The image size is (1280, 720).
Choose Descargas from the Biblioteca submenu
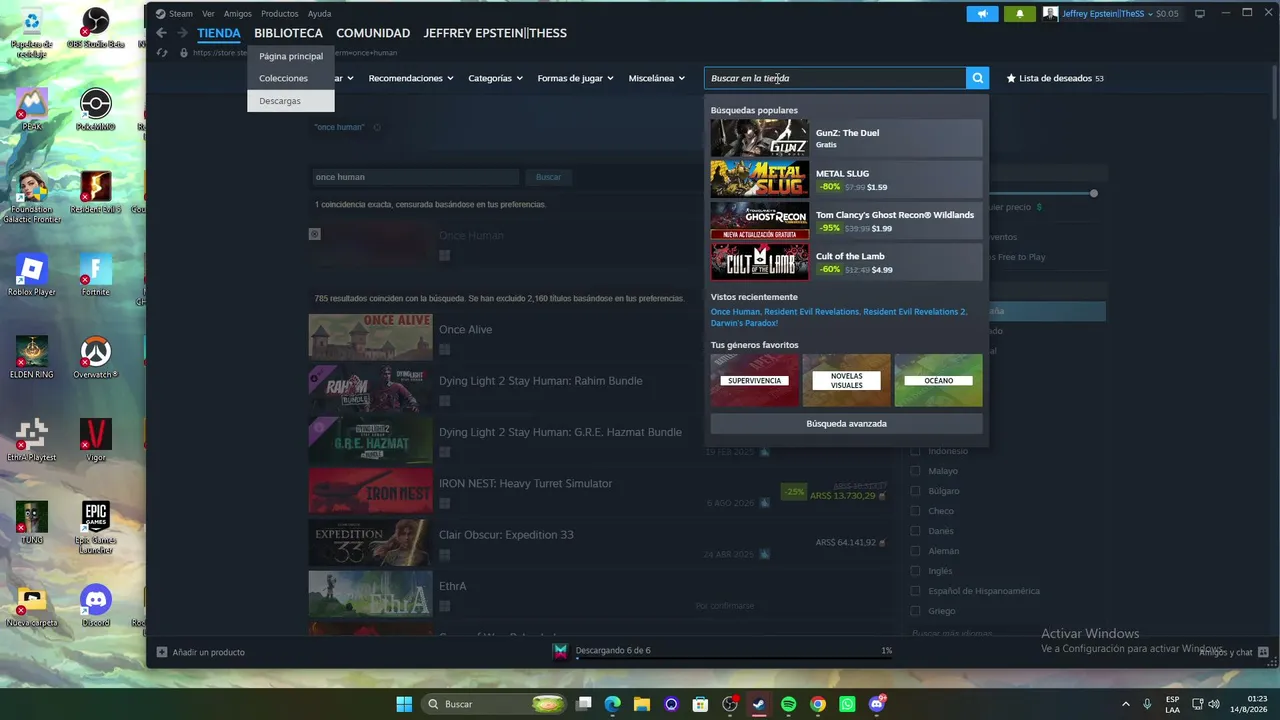(x=291, y=101)
